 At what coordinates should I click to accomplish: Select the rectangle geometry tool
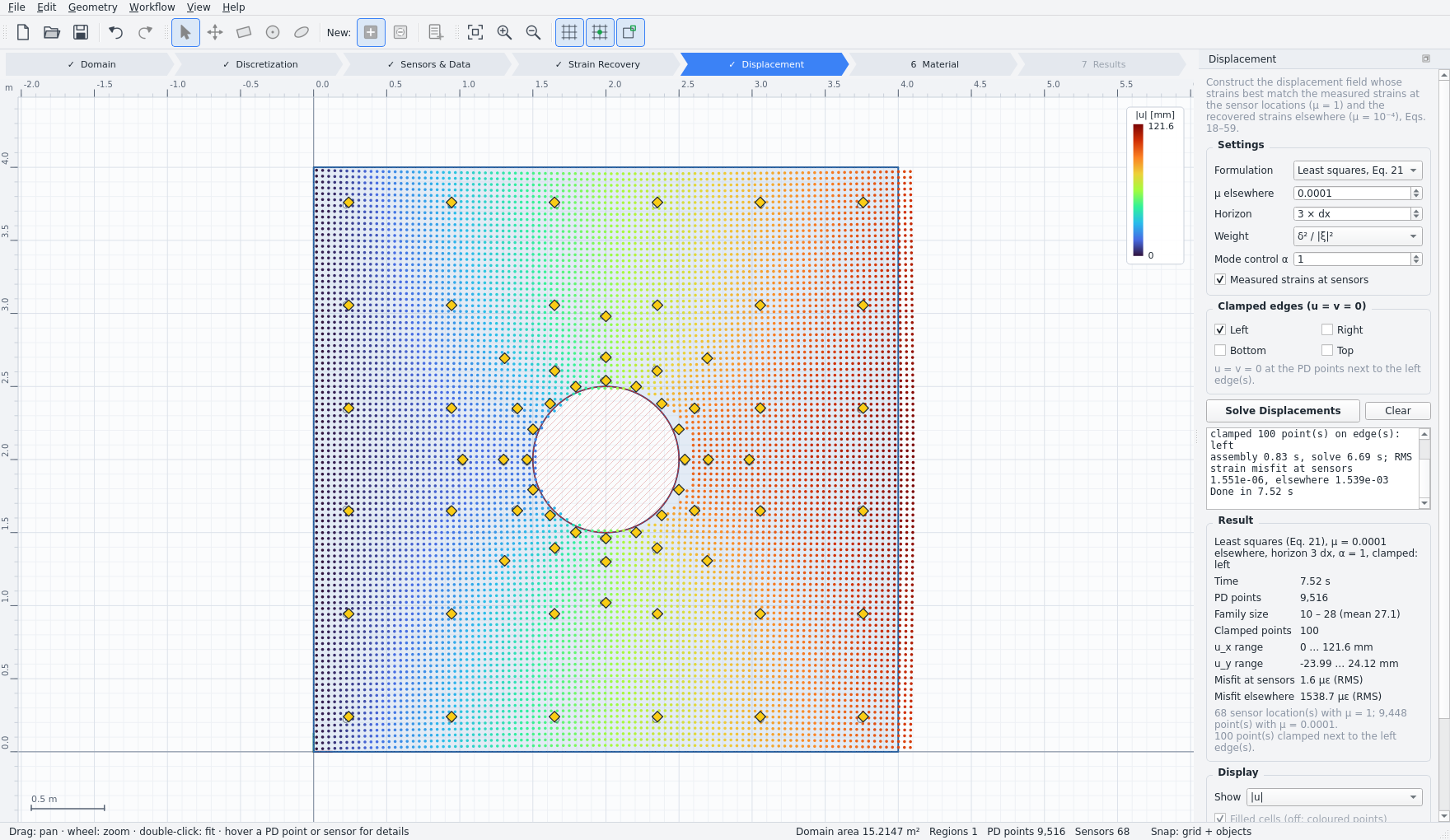click(x=244, y=32)
